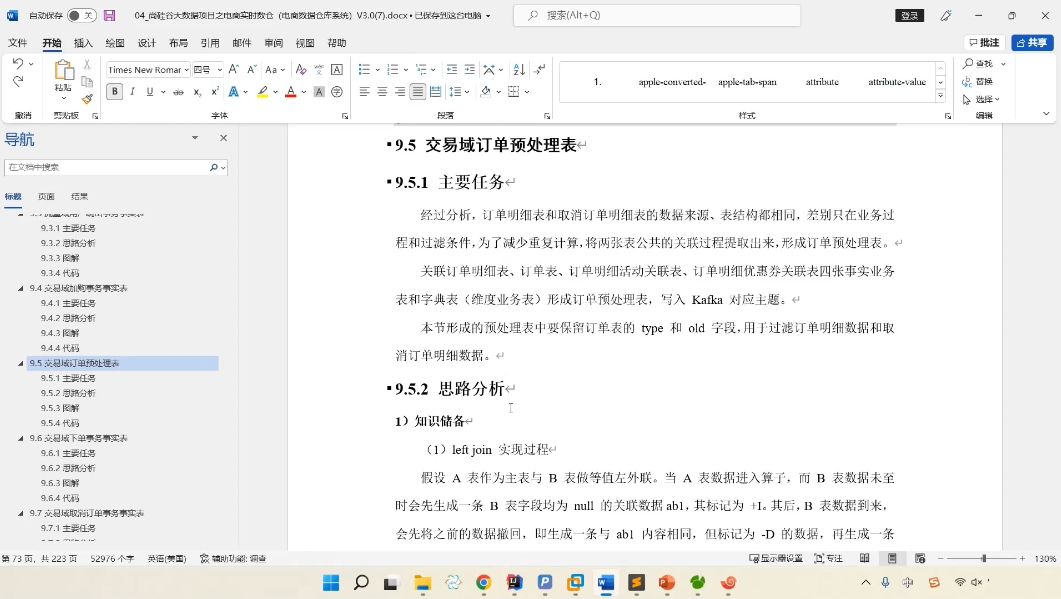Switch to the 布局 ribbon tab
This screenshot has width=1061, height=599.
(x=179, y=43)
